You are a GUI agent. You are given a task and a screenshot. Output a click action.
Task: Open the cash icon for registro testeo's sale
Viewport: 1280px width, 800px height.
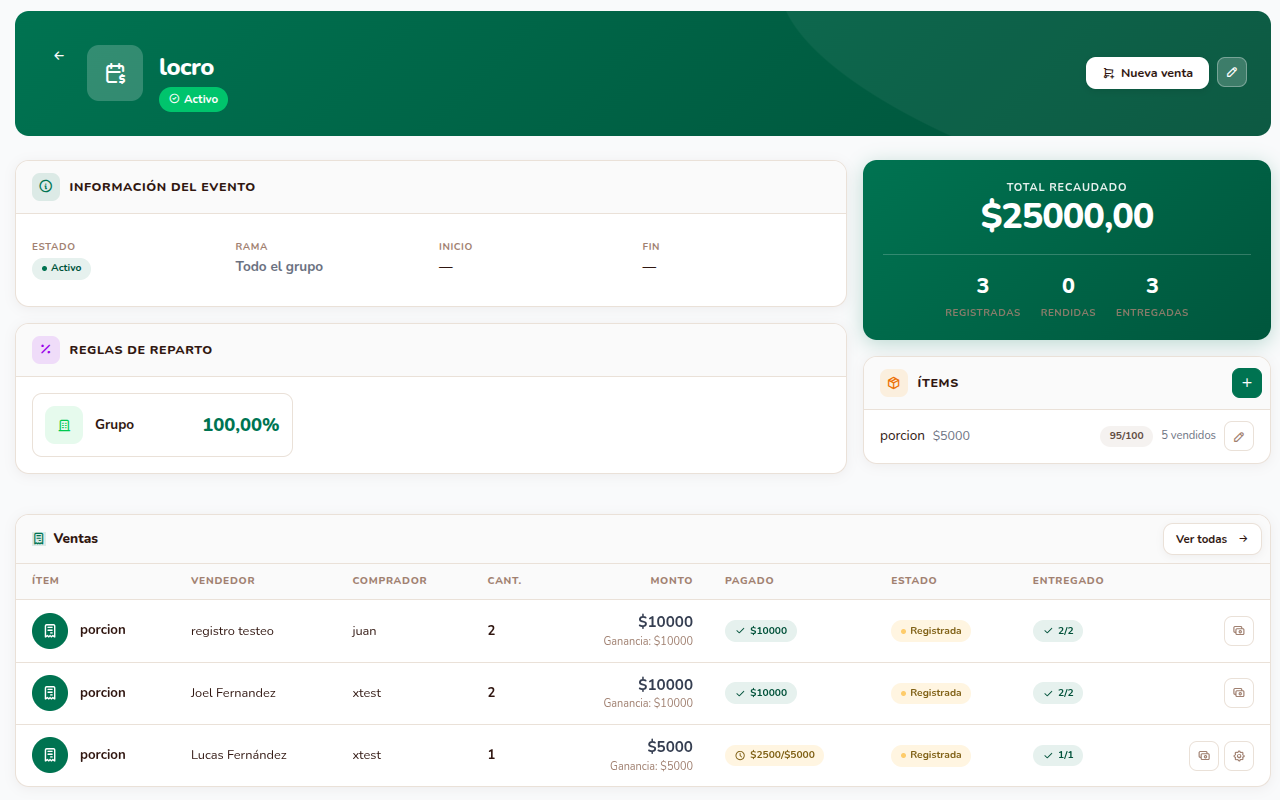[1239, 631]
